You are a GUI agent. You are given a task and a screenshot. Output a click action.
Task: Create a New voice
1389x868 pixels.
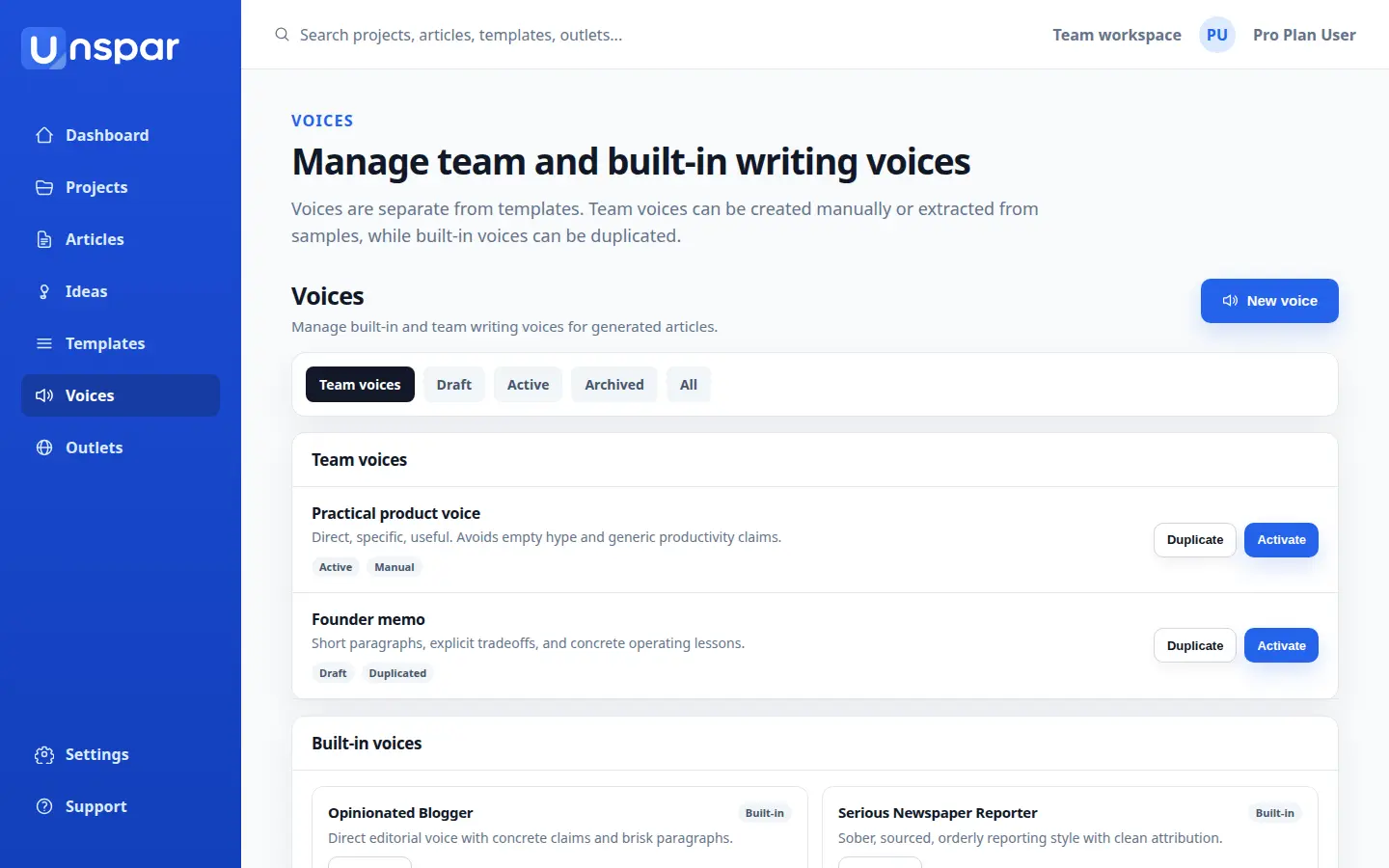(x=1269, y=301)
